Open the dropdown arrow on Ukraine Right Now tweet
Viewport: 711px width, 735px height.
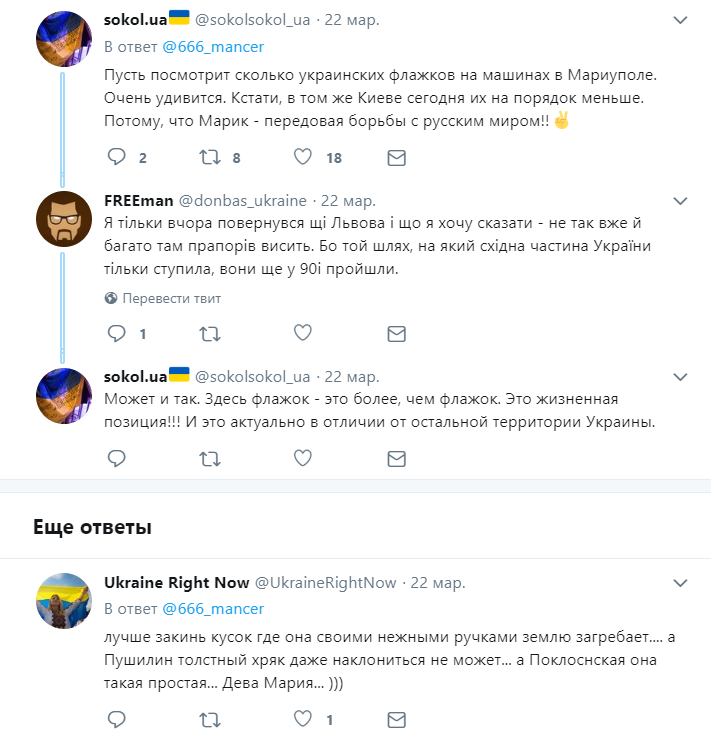(680, 583)
